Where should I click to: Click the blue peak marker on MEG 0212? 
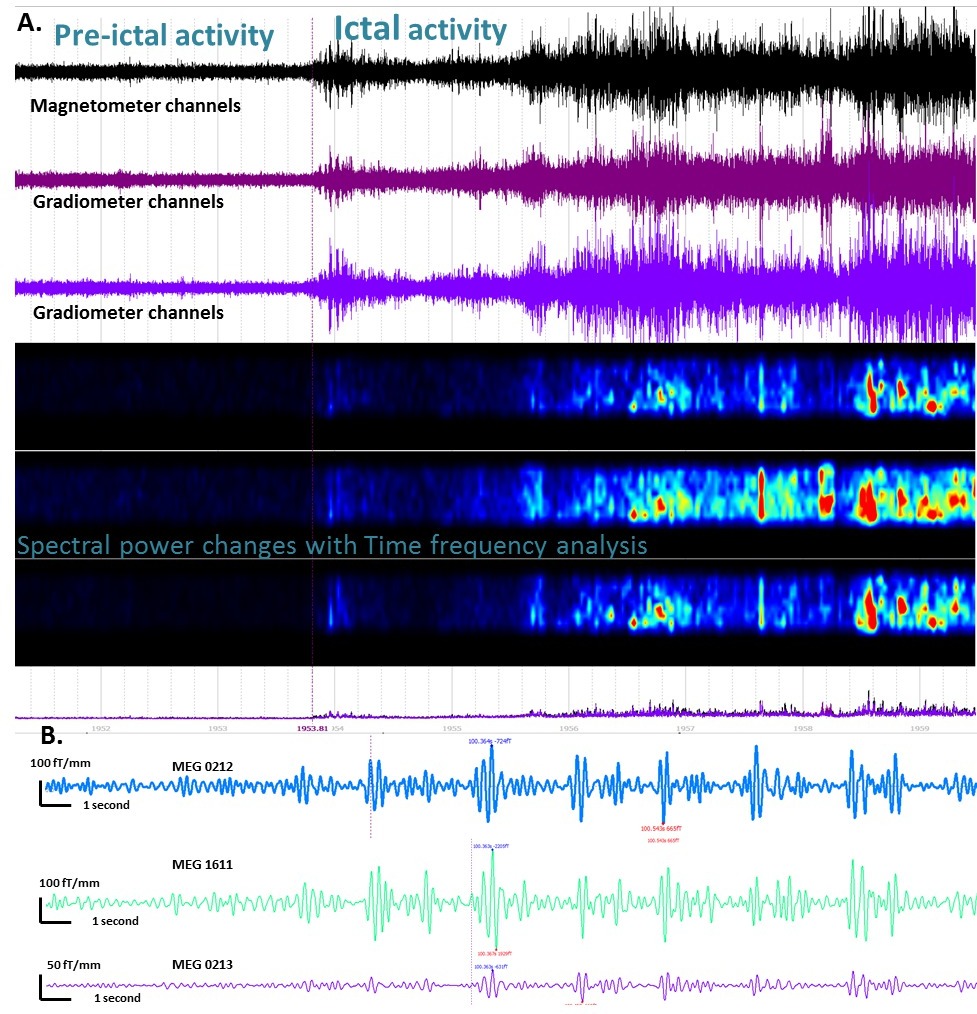point(490,741)
